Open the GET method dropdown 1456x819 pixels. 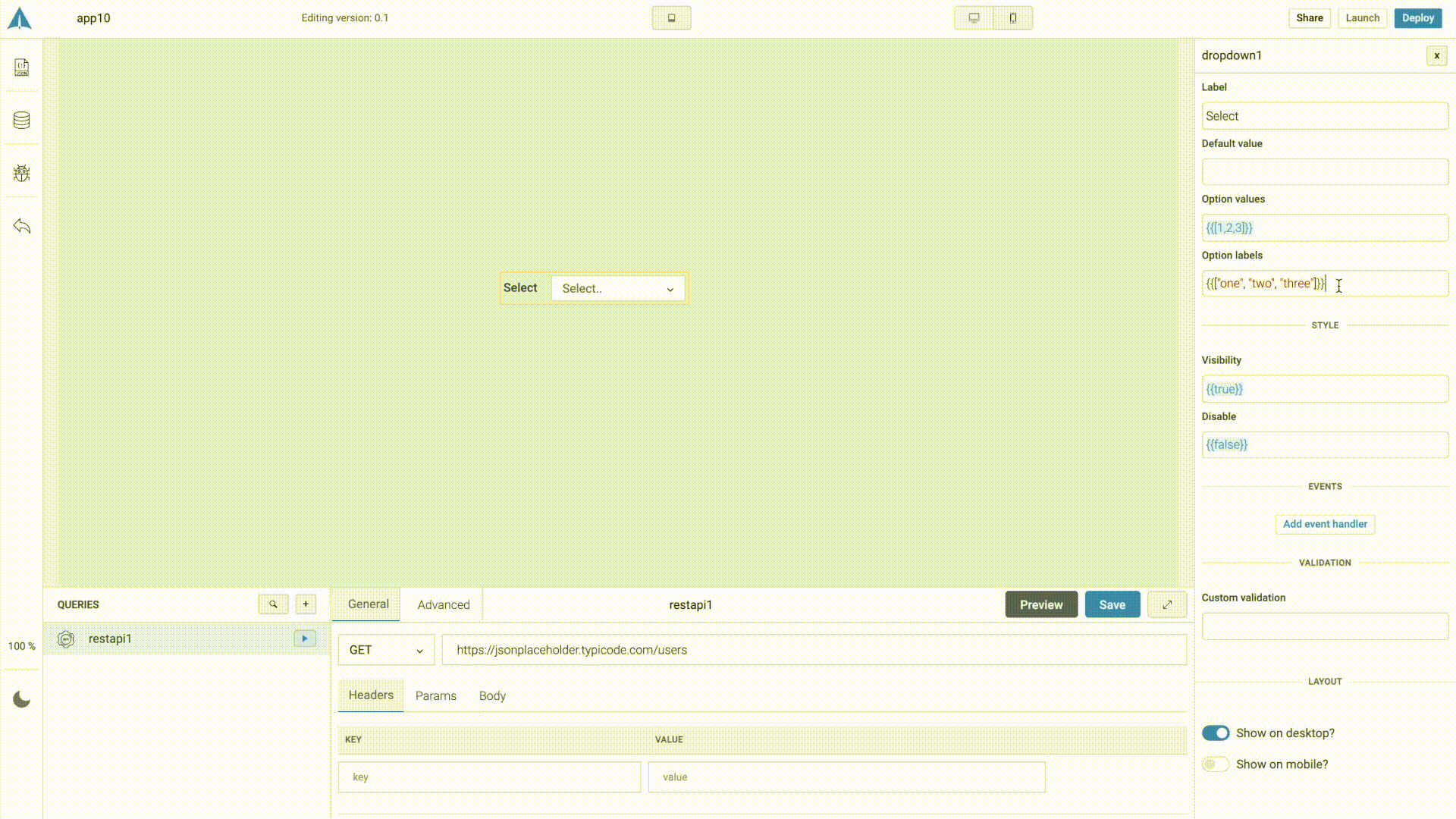386,650
